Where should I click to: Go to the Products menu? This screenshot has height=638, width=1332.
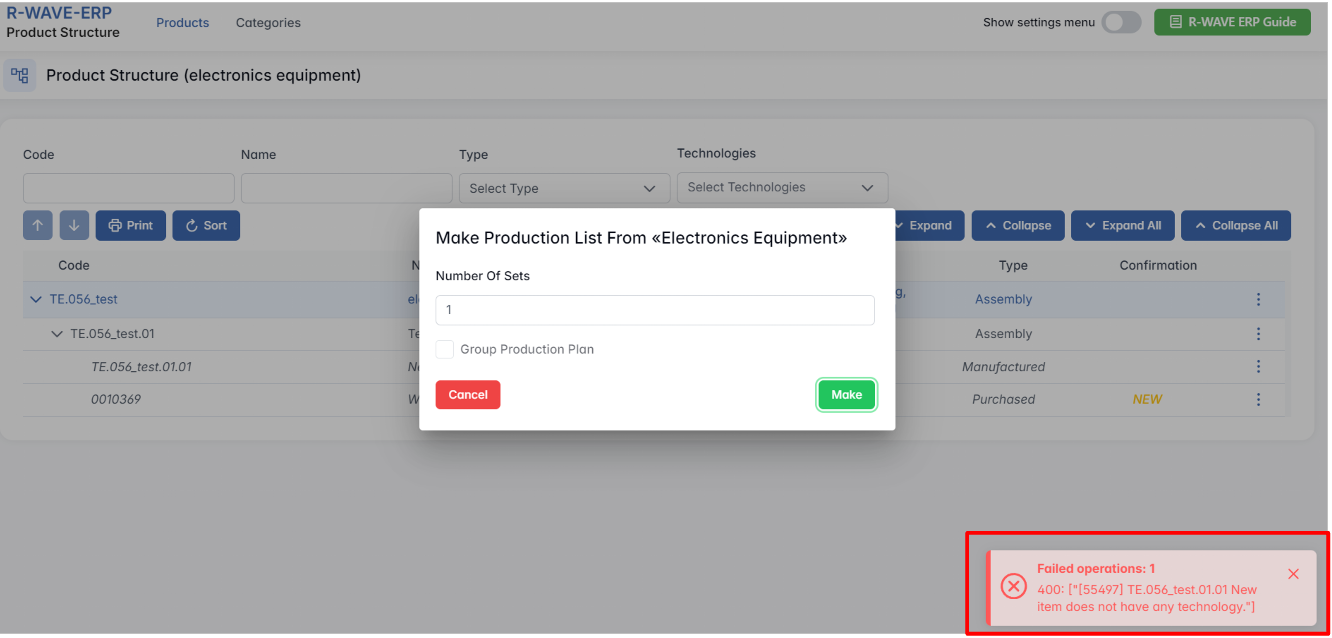tap(182, 22)
